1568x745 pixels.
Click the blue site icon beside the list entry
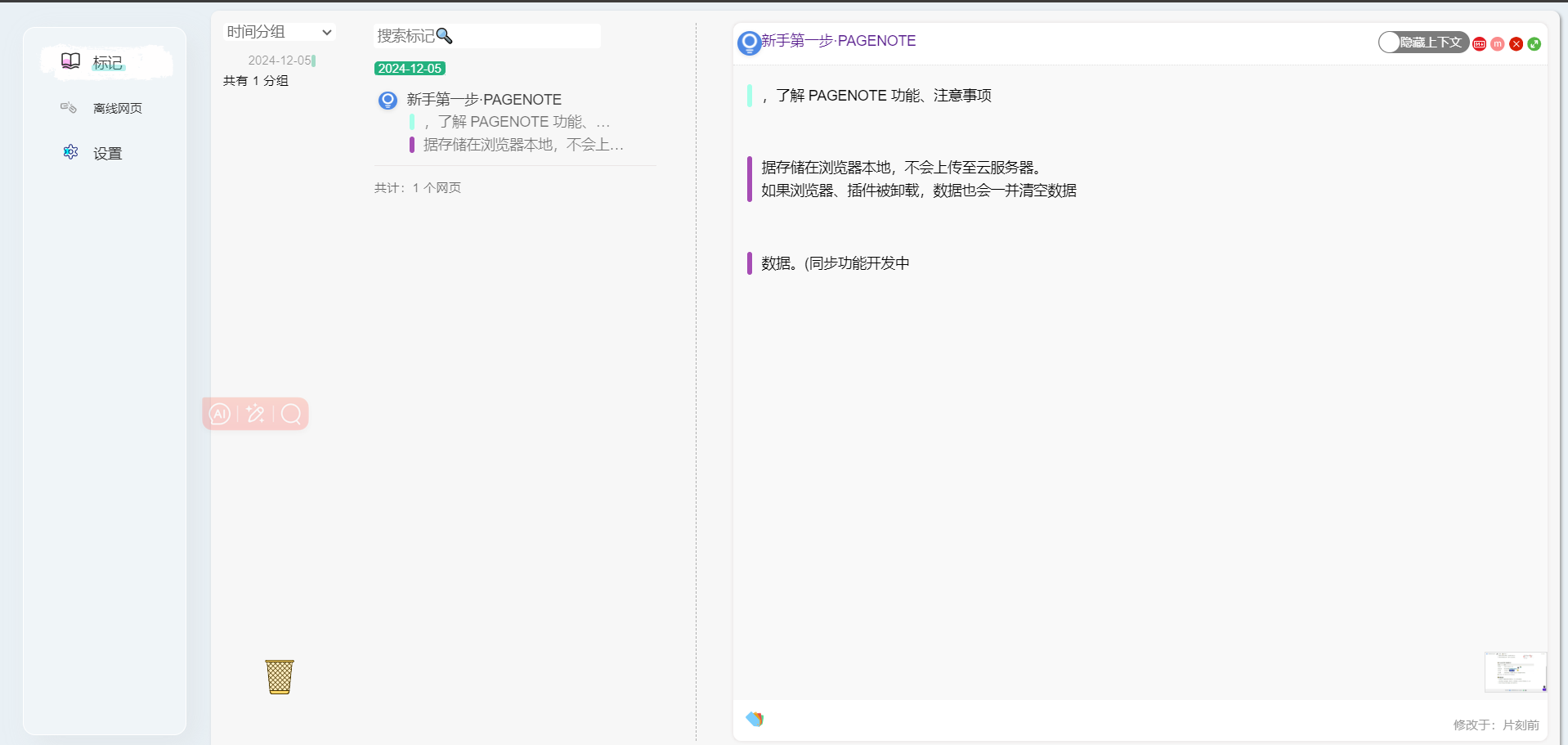[388, 101]
